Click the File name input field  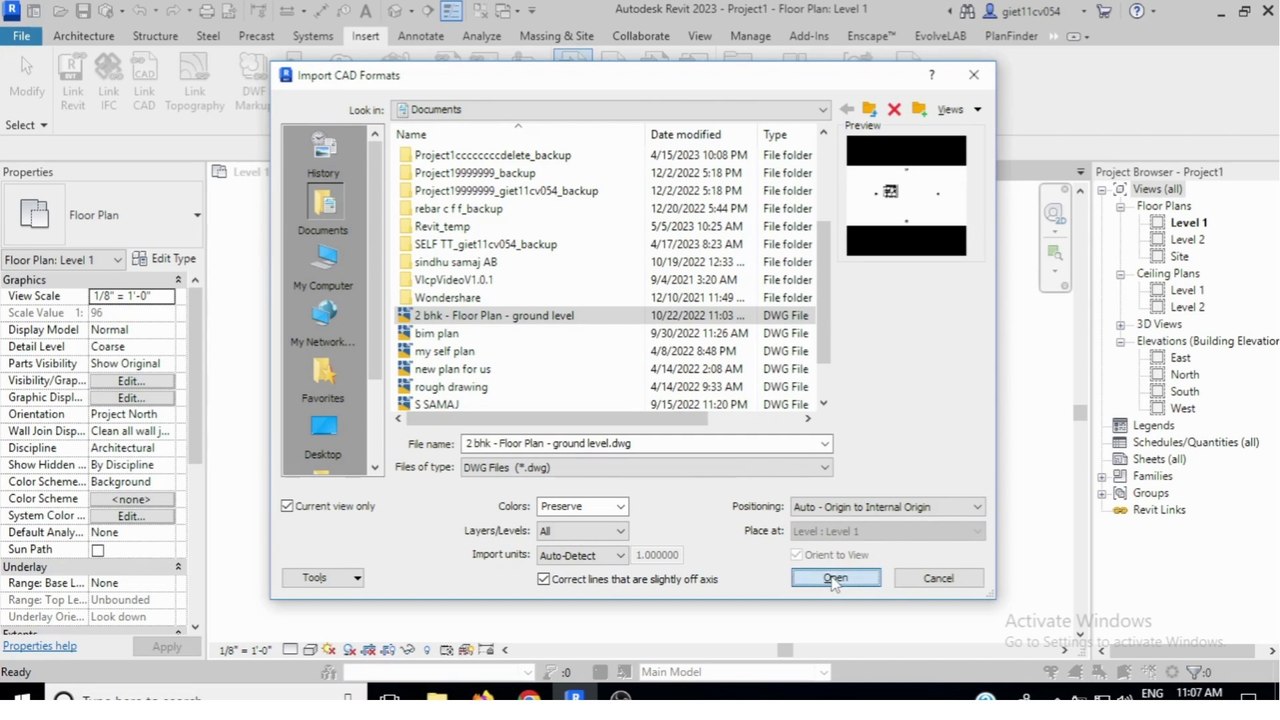tap(646, 443)
